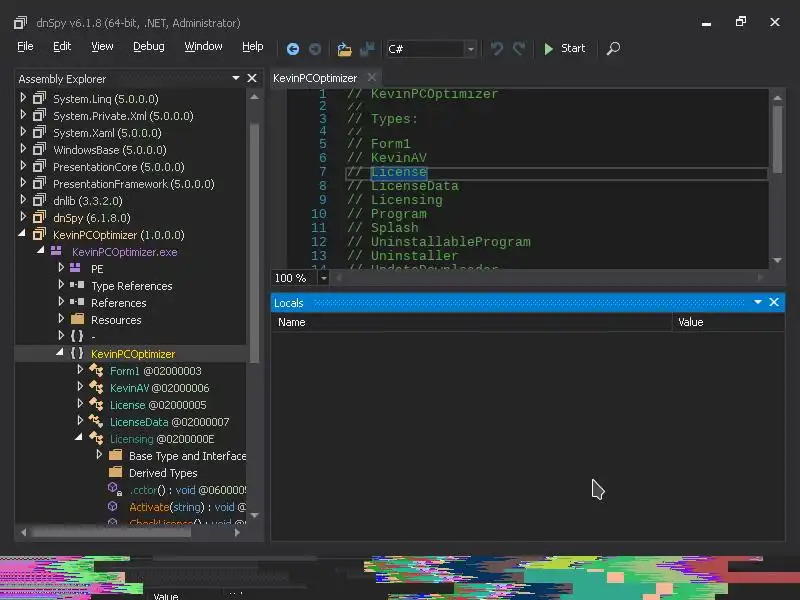The width and height of the screenshot is (800, 600).
Task: Click the Search magnifier icon
Action: pos(613,48)
